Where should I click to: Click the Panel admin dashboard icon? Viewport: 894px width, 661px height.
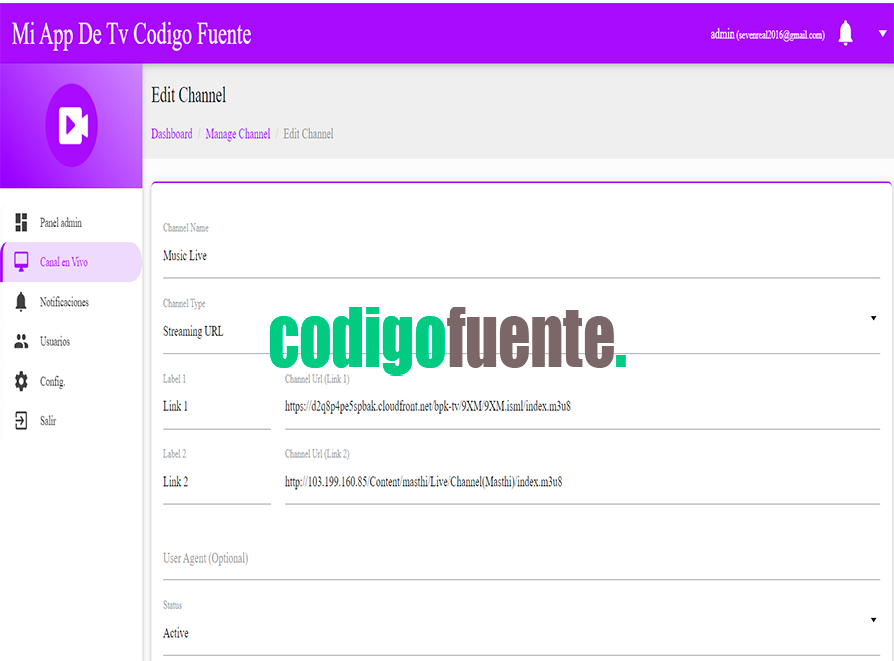click(21, 222)
